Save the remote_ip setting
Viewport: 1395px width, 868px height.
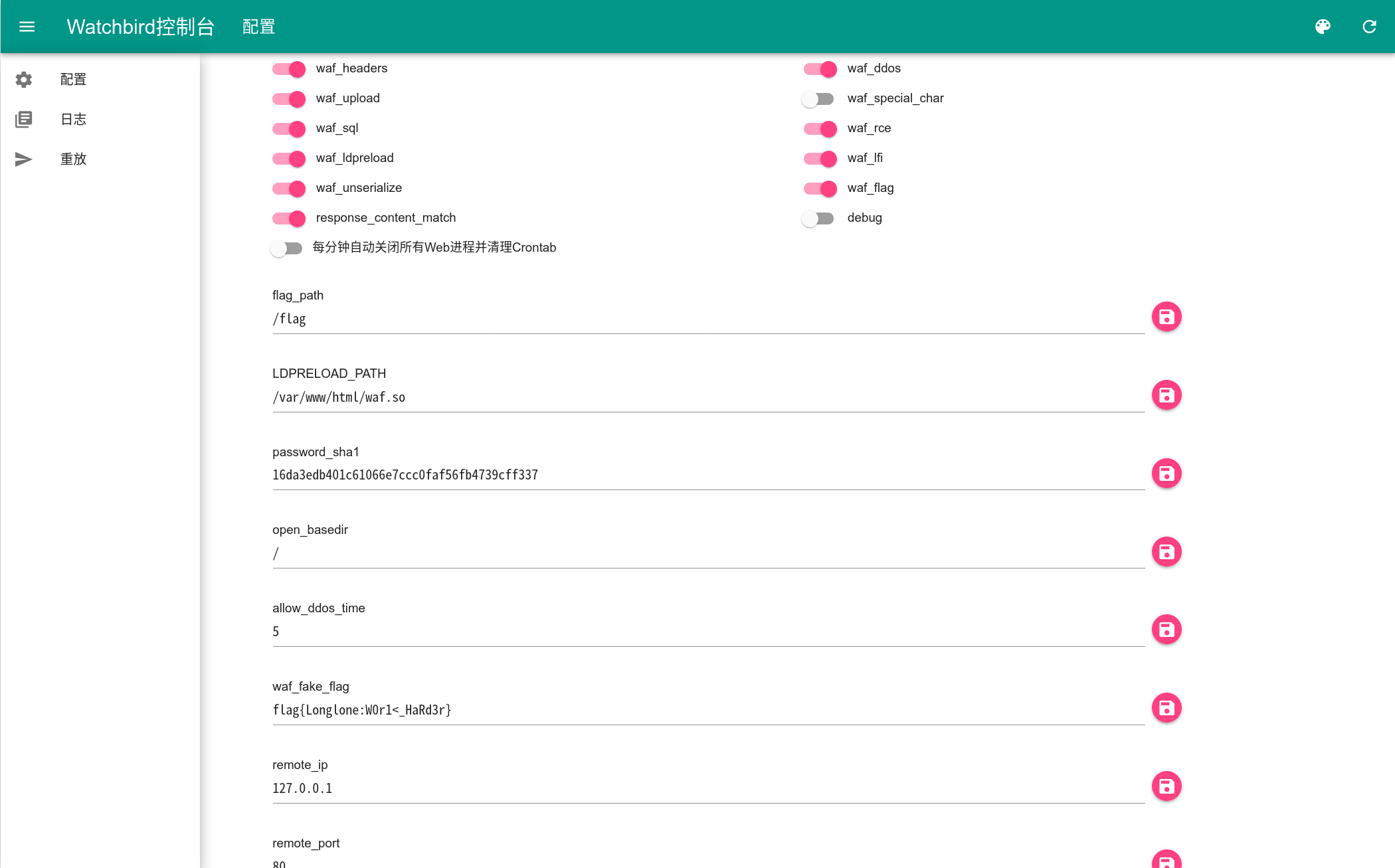1166,786
